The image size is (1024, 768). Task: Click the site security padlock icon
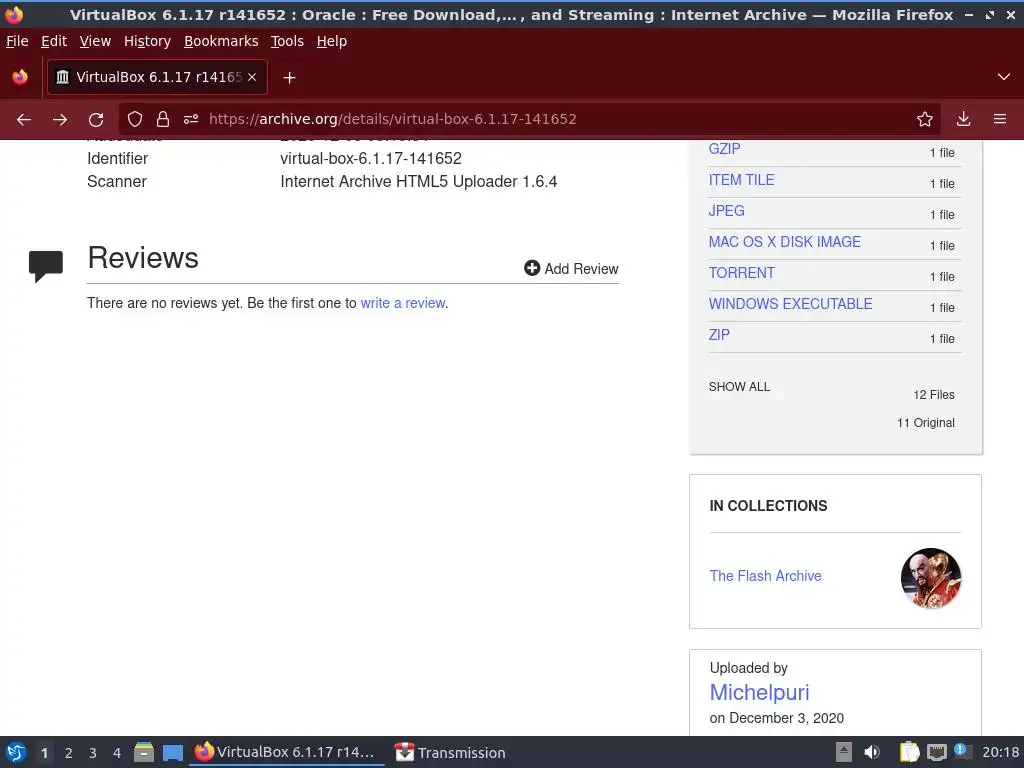pyautogui.click(x=163, y=120)
